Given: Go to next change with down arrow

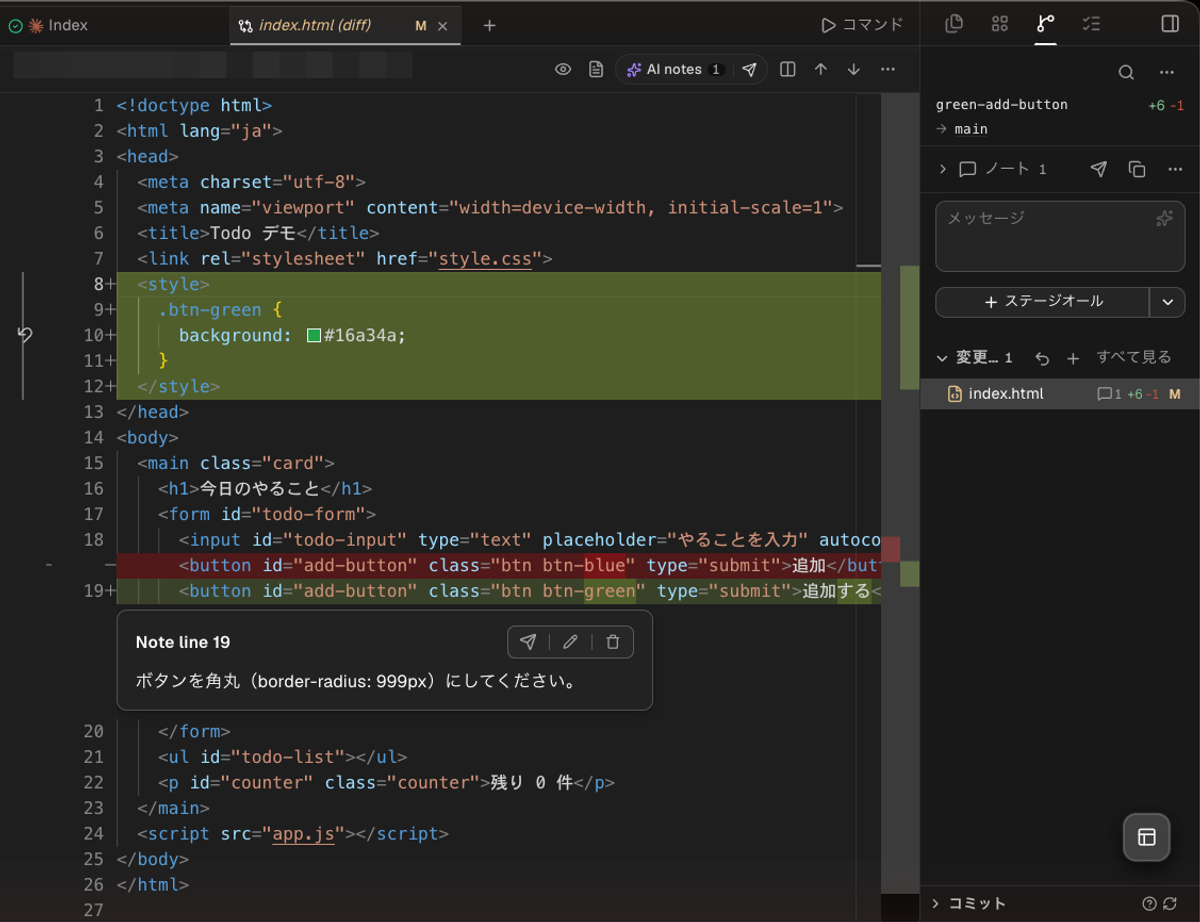Looking at the screenshot, I should tap(854, 69).
